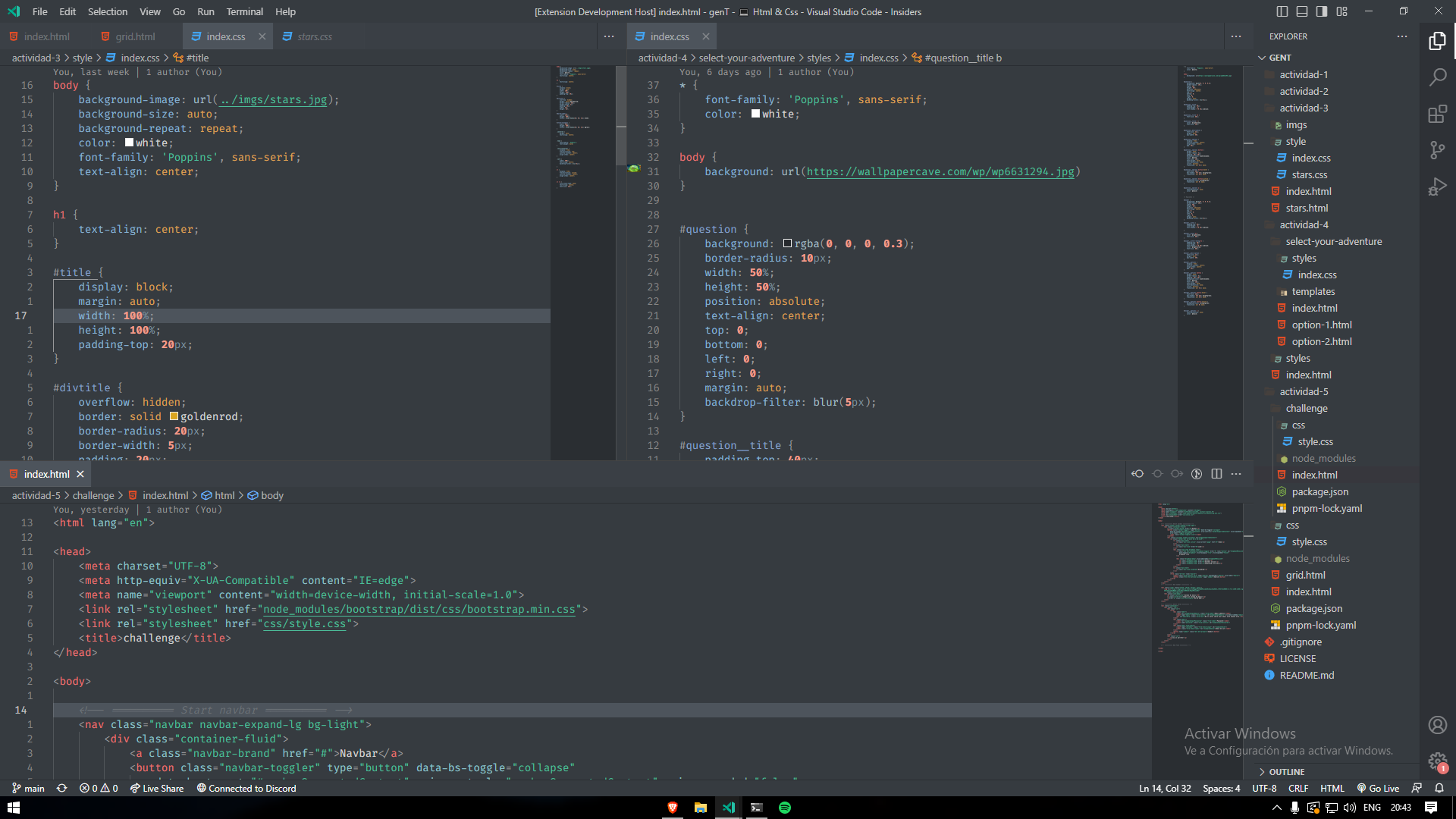Click Live Share in status bar

pos(157,789)
